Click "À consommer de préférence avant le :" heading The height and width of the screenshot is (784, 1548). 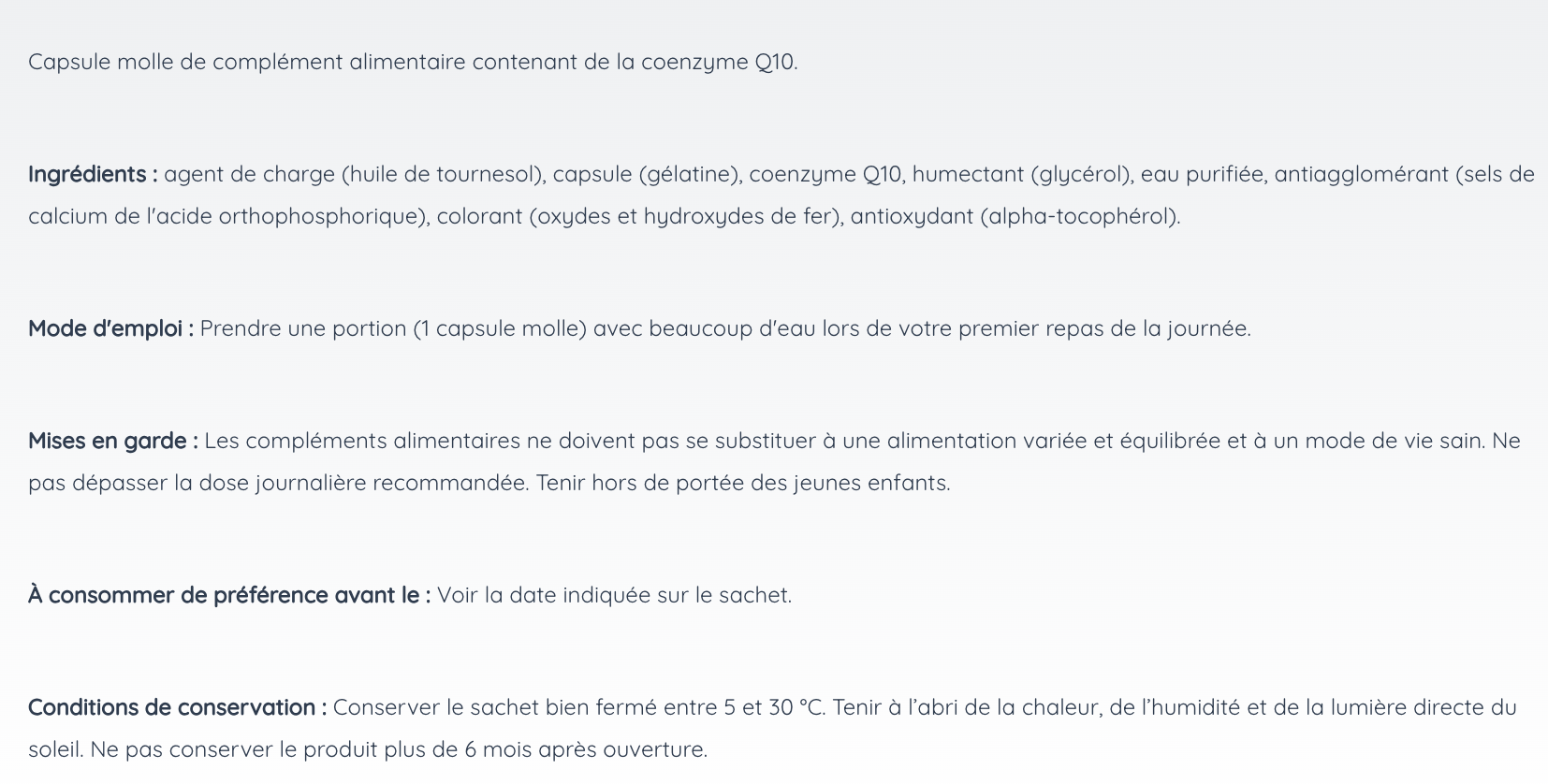pyautogui.click(x=229, y=596)
